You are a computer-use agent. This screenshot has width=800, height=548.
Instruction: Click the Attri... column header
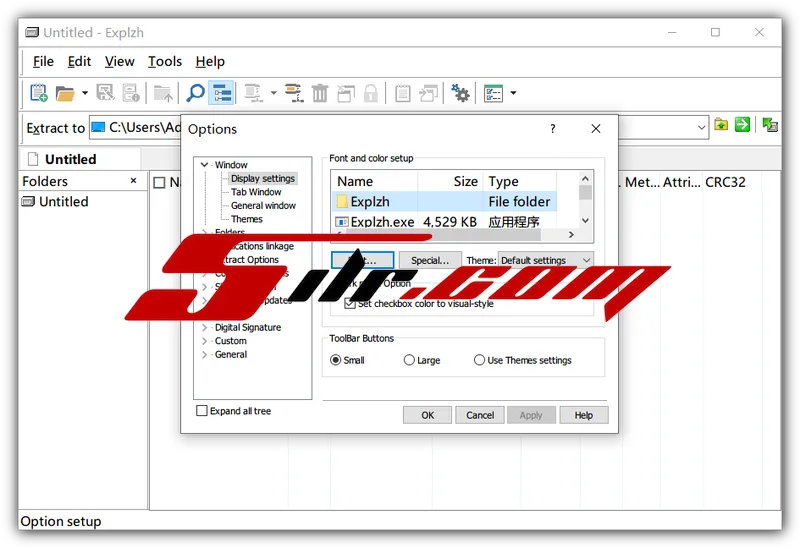681,182
